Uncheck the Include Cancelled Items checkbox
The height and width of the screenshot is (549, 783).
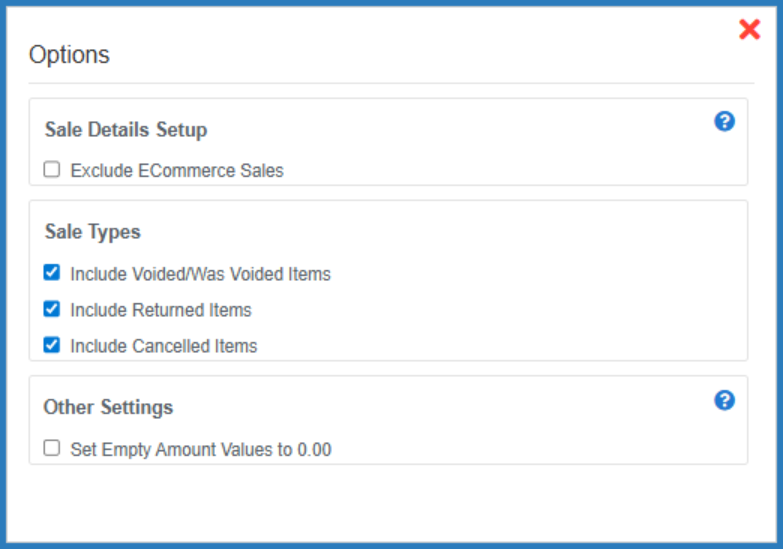(52, 346)
